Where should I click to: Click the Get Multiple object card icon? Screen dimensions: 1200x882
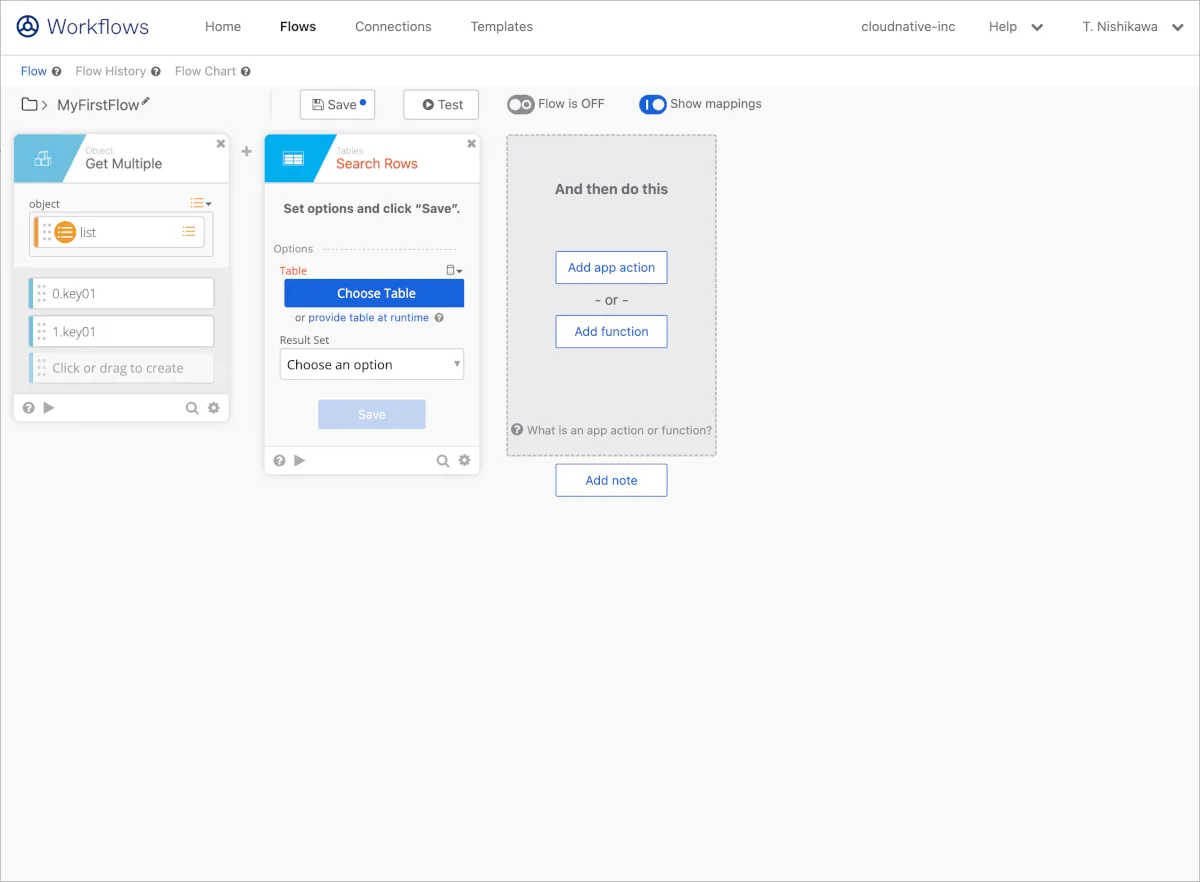pyautogui.click(x=43, y=158)
